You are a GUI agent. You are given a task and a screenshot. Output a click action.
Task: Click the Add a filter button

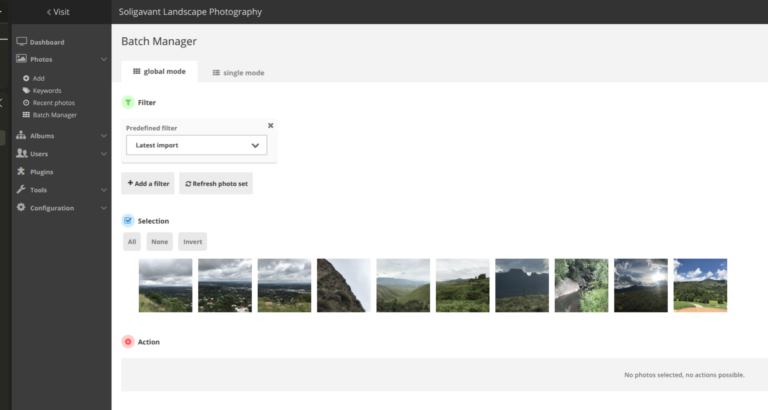click(148, 183)
